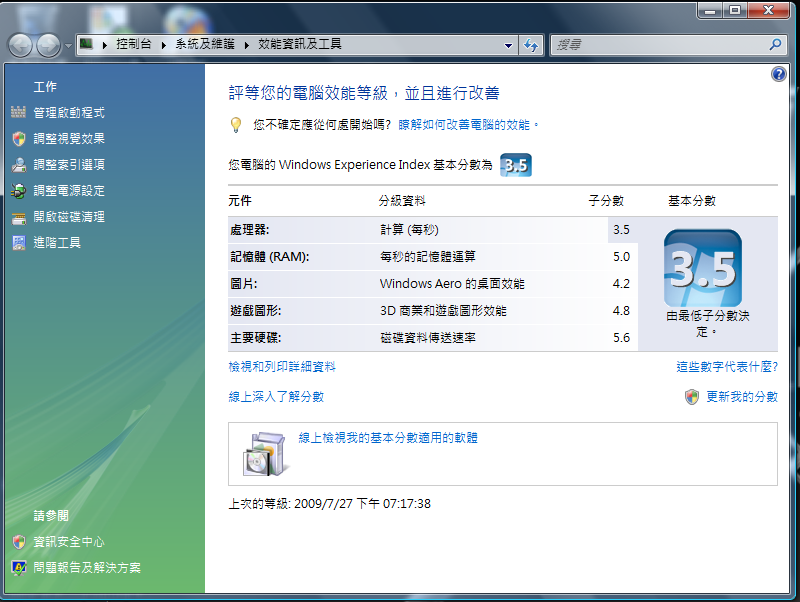Close the window
Viewport: 800px width, 602px height.
click(769, 10)
